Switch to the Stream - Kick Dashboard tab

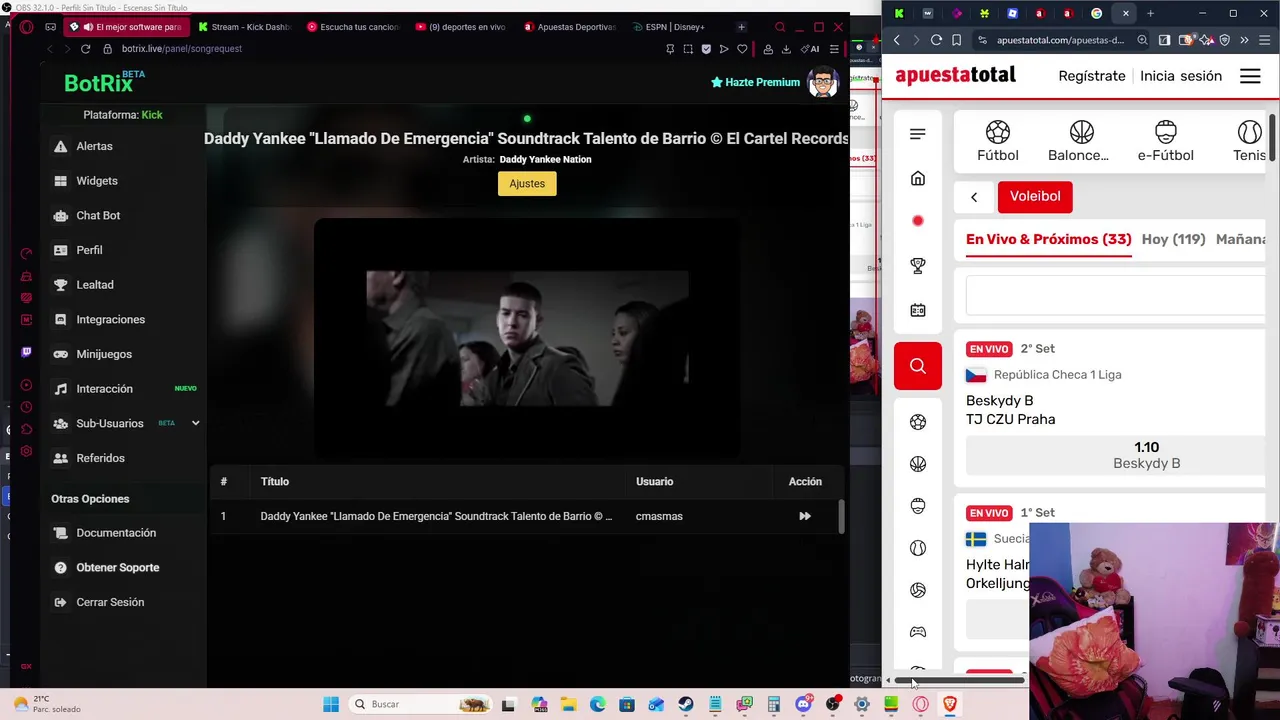pos(244,27)
